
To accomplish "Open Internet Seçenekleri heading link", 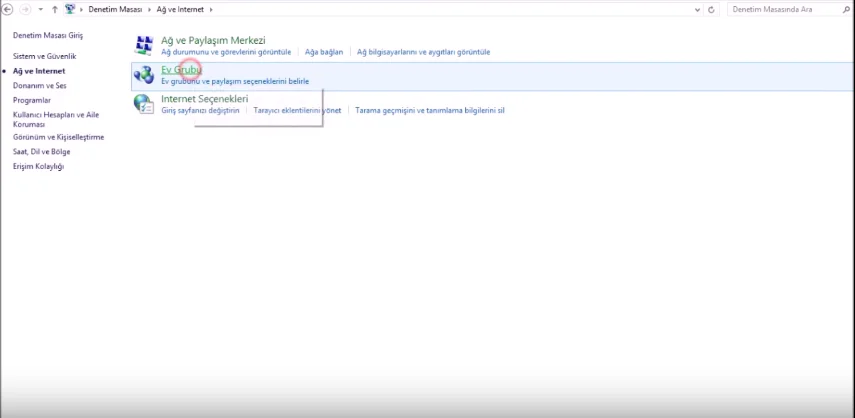I will (x=204, y=99).
